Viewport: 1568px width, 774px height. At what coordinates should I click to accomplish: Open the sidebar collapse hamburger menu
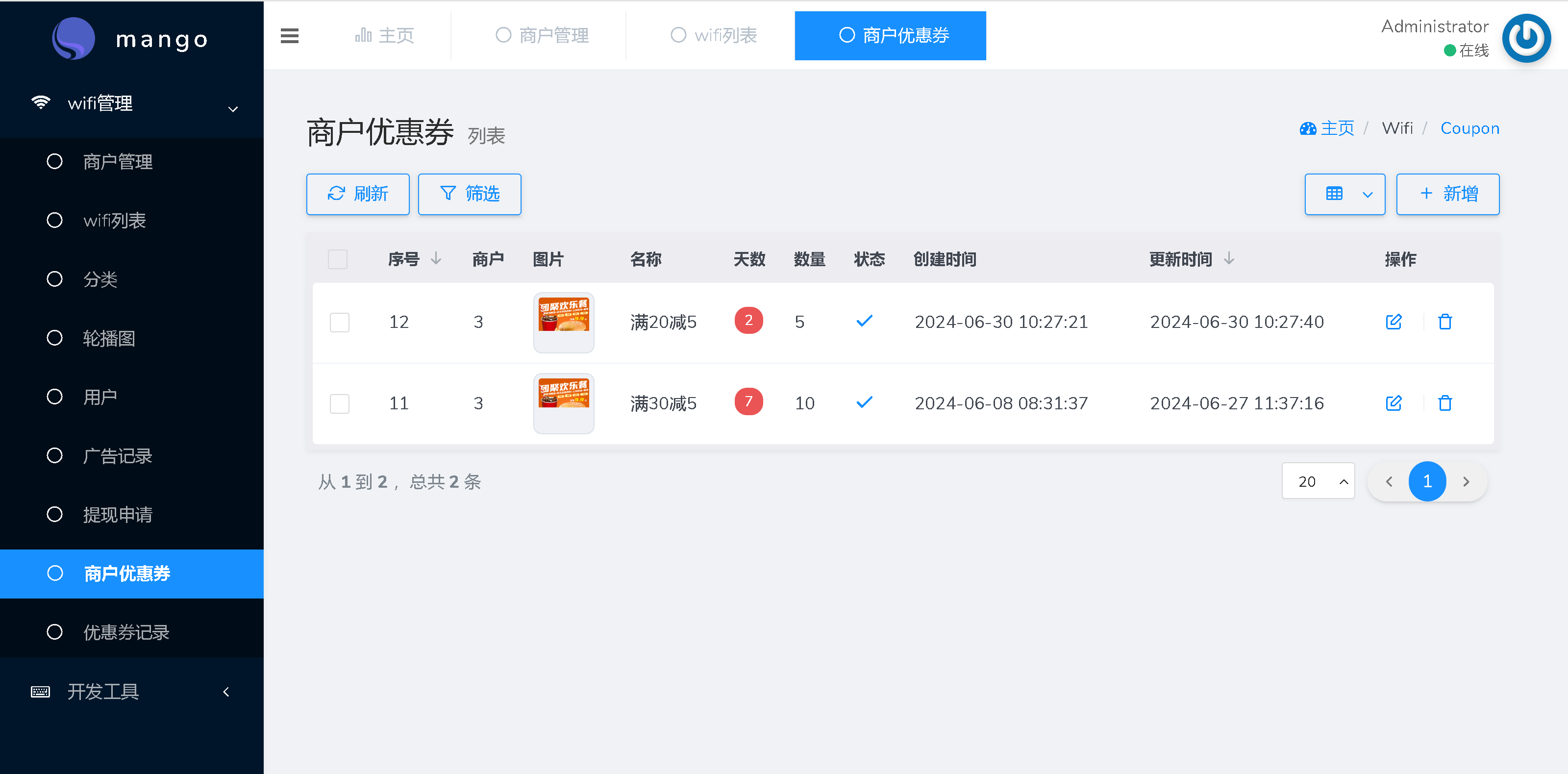coord(289,35)
